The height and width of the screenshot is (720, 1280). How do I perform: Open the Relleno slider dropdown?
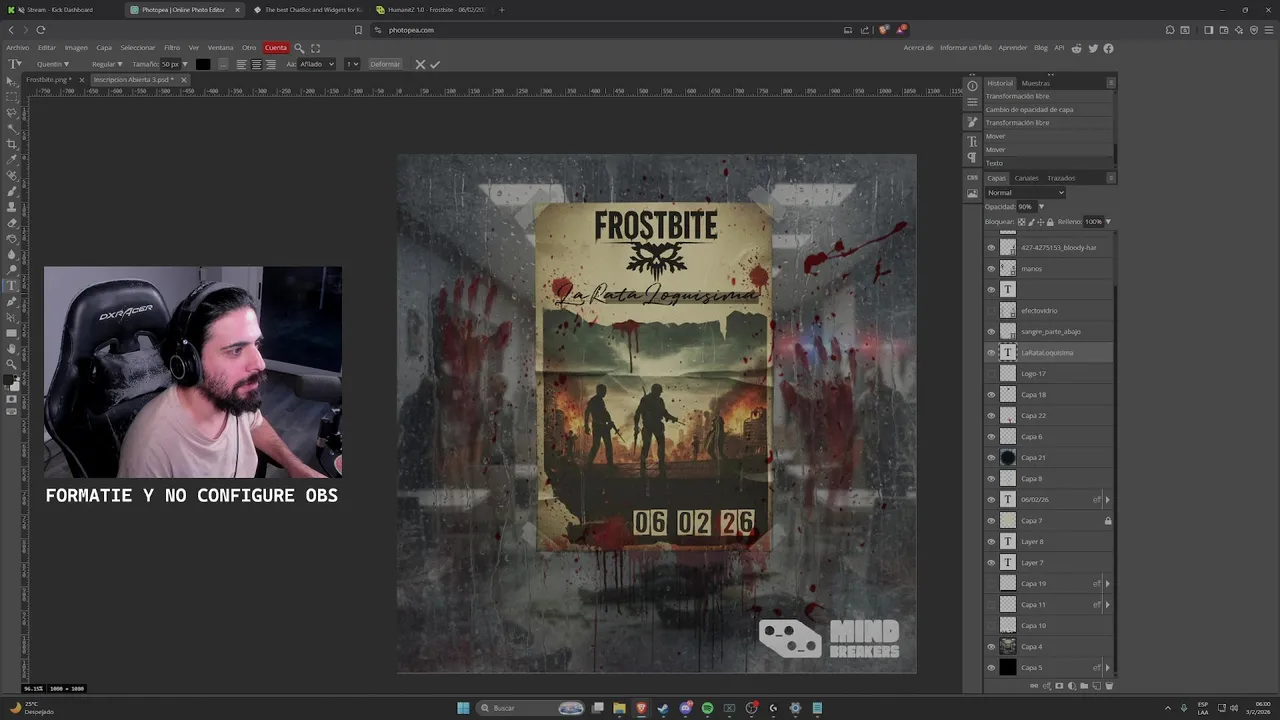(x=1108, y=222)
